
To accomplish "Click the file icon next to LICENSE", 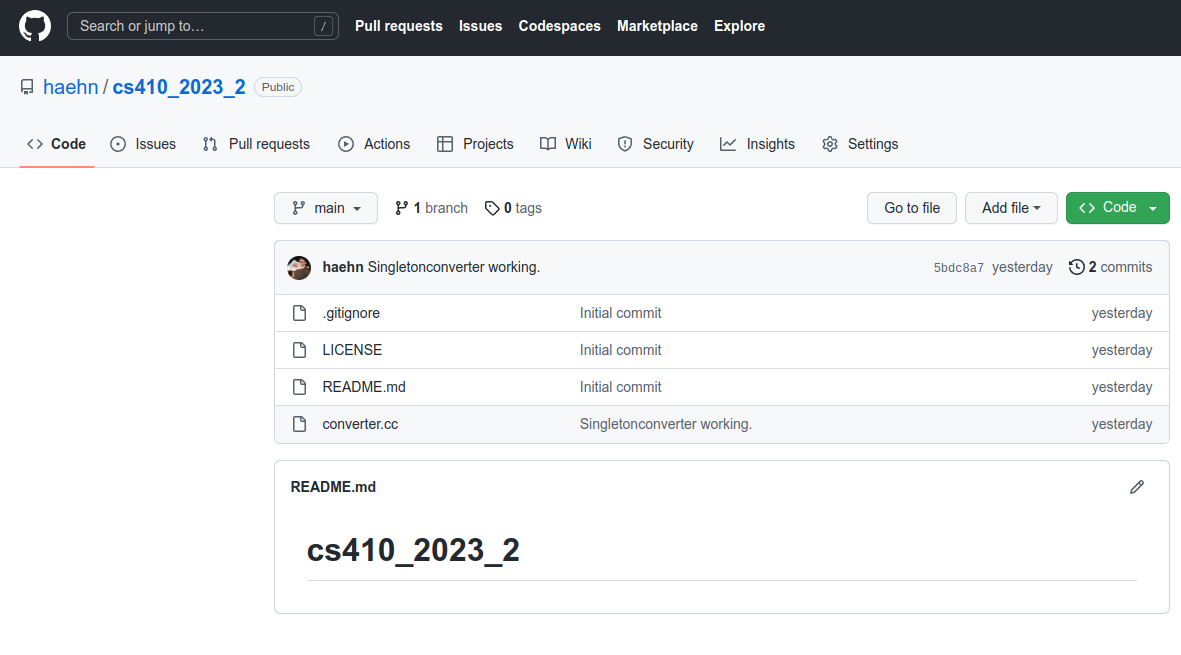I will 300,350.
